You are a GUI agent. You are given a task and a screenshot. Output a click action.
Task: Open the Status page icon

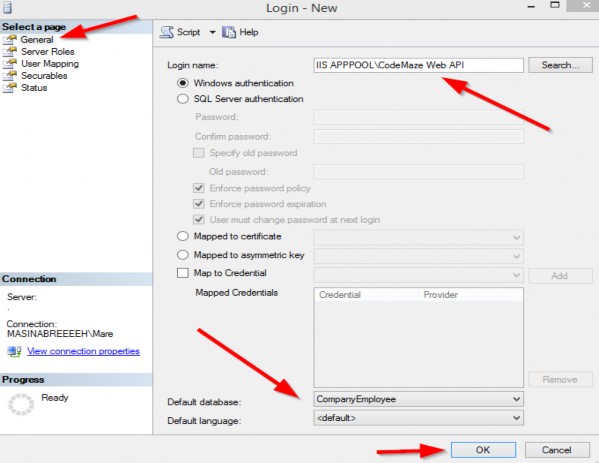click(x=10, y=87)
